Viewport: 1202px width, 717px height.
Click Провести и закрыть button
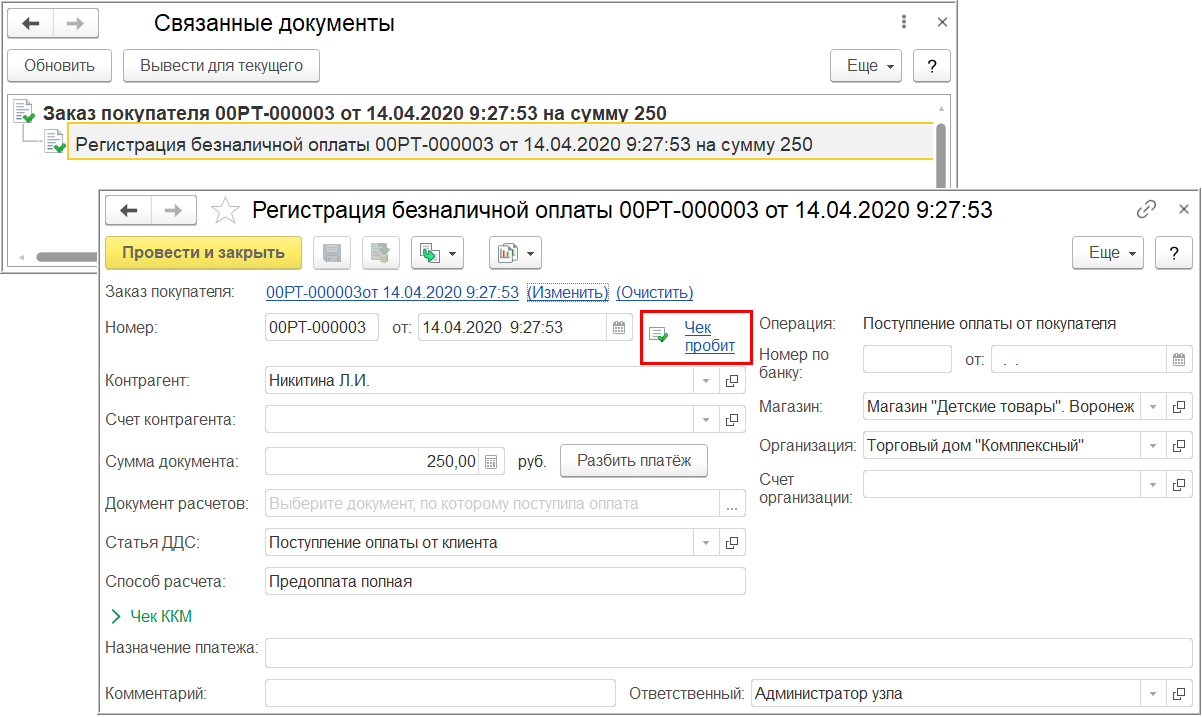click(x=203, y=253)
